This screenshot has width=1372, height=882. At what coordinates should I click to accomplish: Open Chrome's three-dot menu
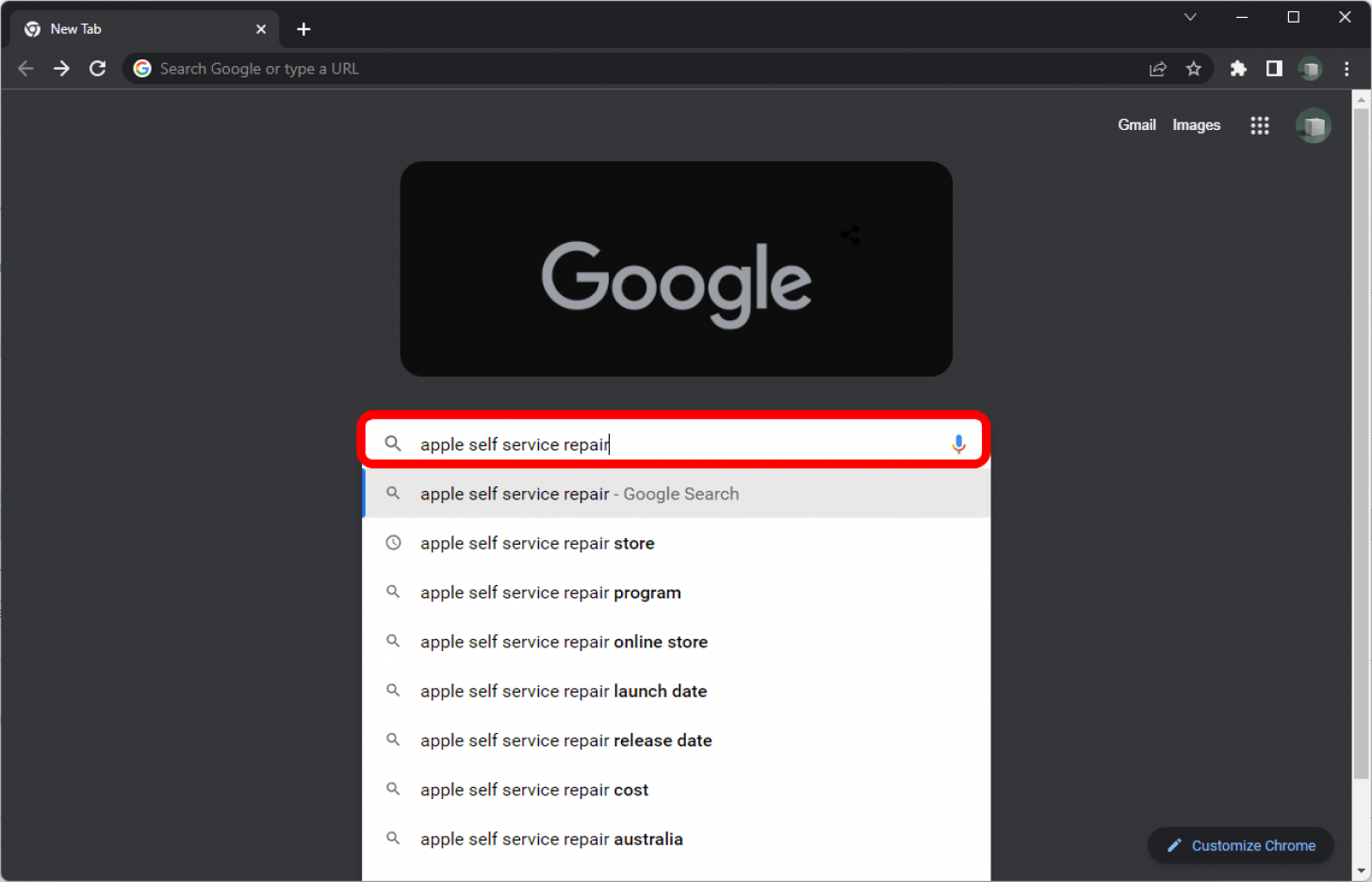click(1347, 69)
